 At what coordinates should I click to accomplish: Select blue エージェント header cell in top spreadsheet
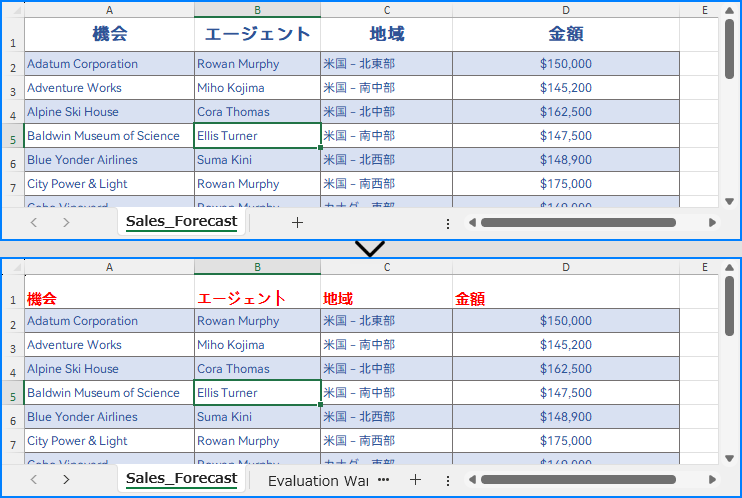pyautogui.click(x=257, y=34)
